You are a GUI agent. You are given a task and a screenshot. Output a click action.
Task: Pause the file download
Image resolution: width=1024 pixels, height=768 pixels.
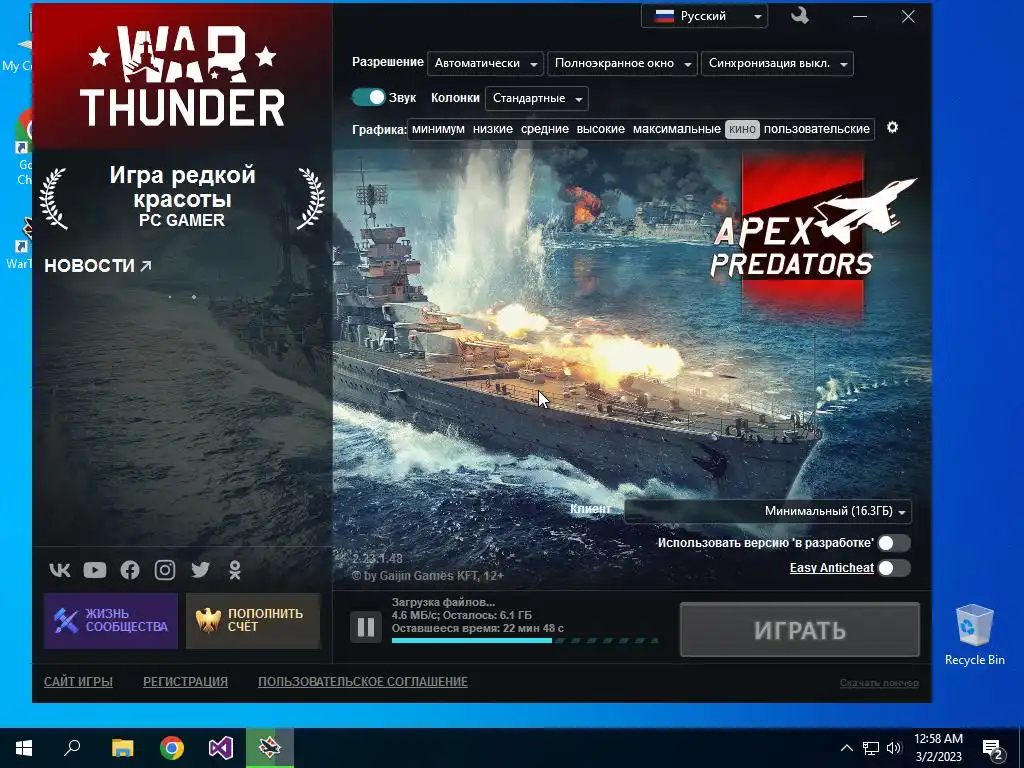pyautogui.click(x=366, y=628)
